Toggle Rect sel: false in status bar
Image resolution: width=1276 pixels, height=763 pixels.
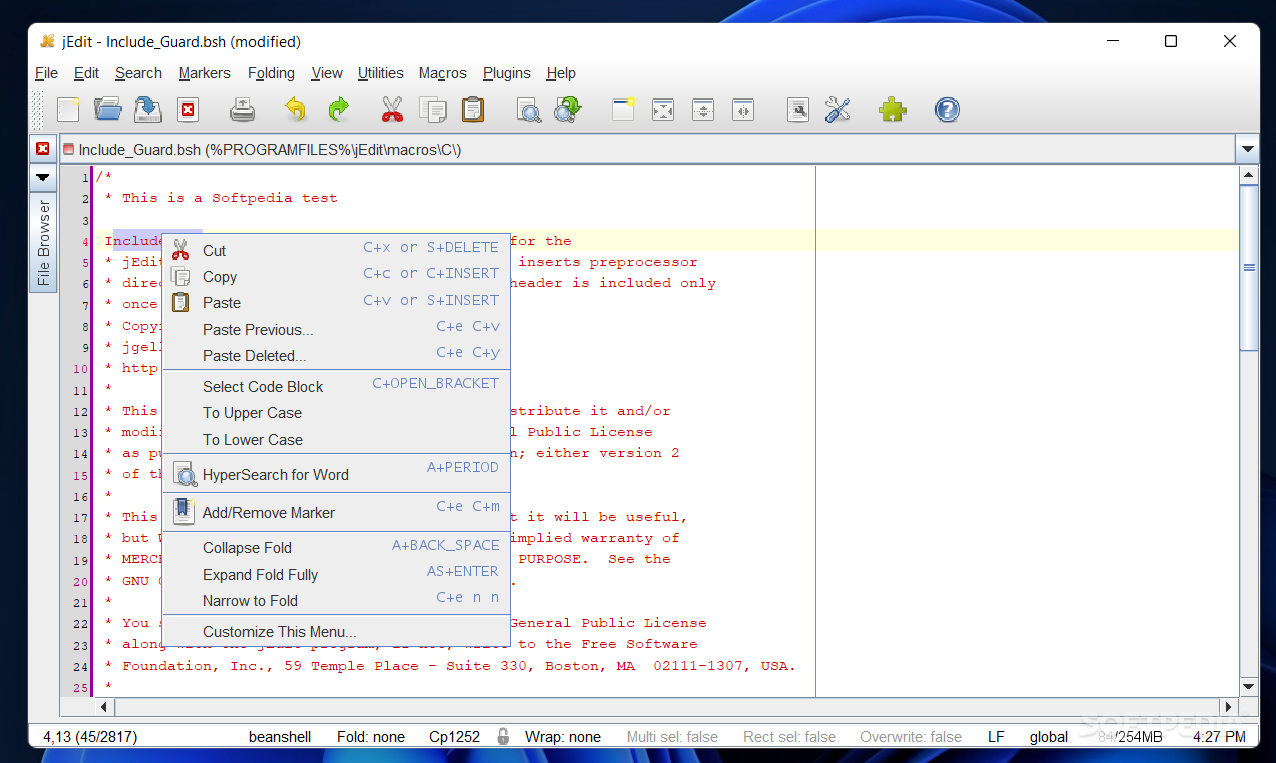click(789, 737)
